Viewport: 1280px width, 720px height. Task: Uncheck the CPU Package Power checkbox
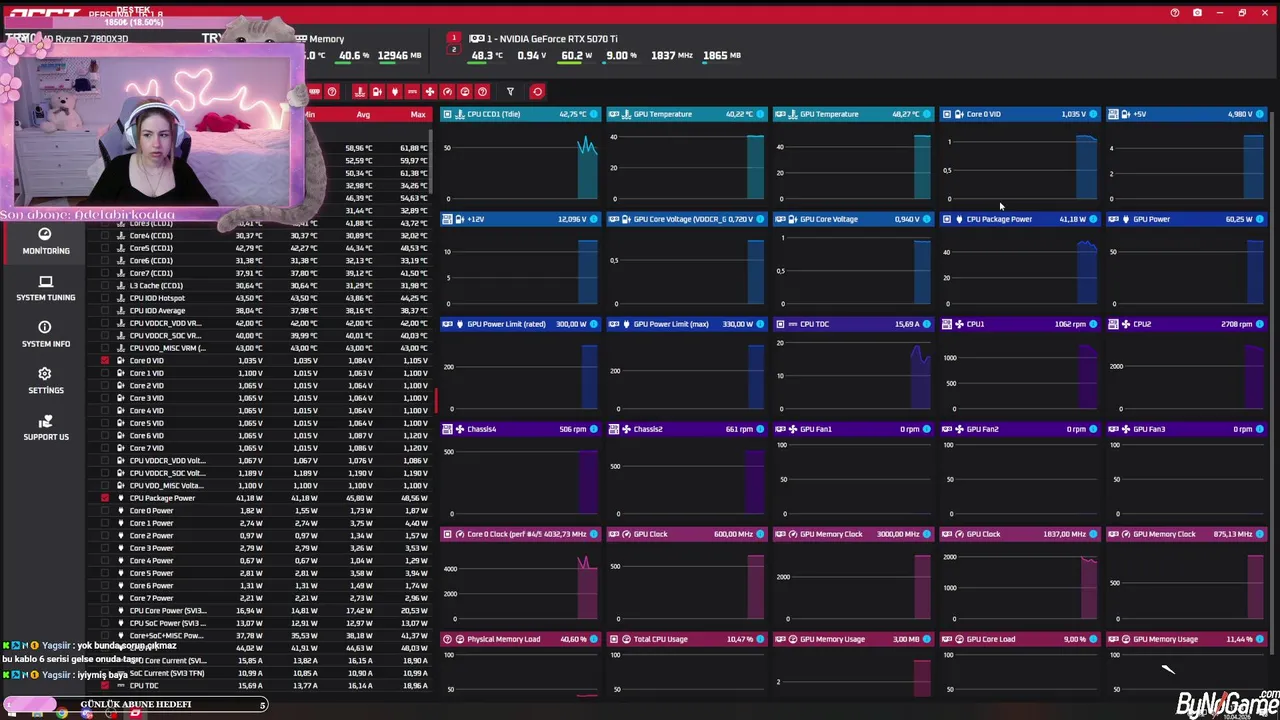tap(105, 498)
